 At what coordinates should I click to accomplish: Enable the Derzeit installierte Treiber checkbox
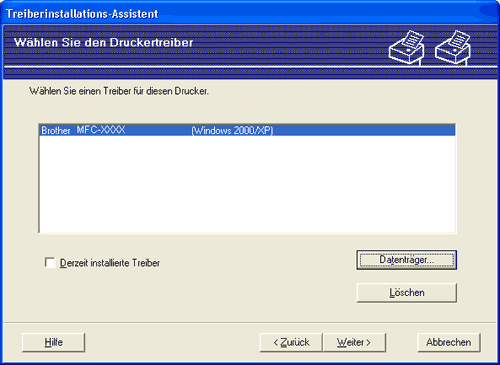pos(50,263)
